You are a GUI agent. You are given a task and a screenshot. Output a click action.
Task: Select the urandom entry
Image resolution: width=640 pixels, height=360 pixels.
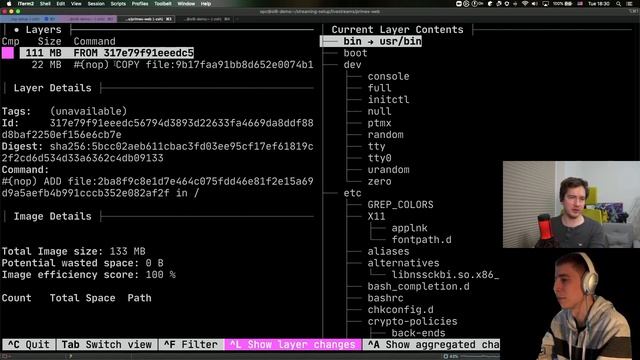point(388,170)
